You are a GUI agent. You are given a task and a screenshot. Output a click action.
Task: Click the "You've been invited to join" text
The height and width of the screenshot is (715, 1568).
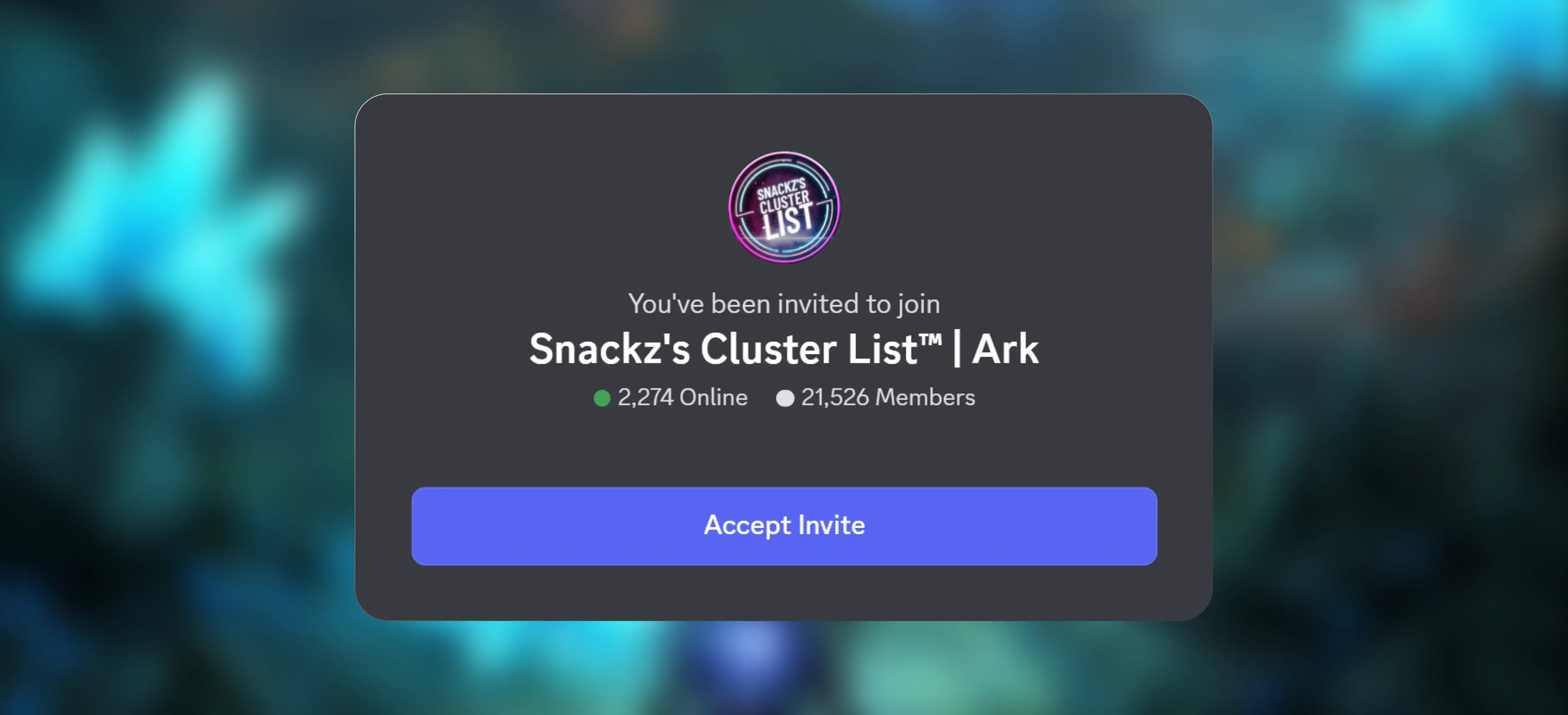(784, 304)
